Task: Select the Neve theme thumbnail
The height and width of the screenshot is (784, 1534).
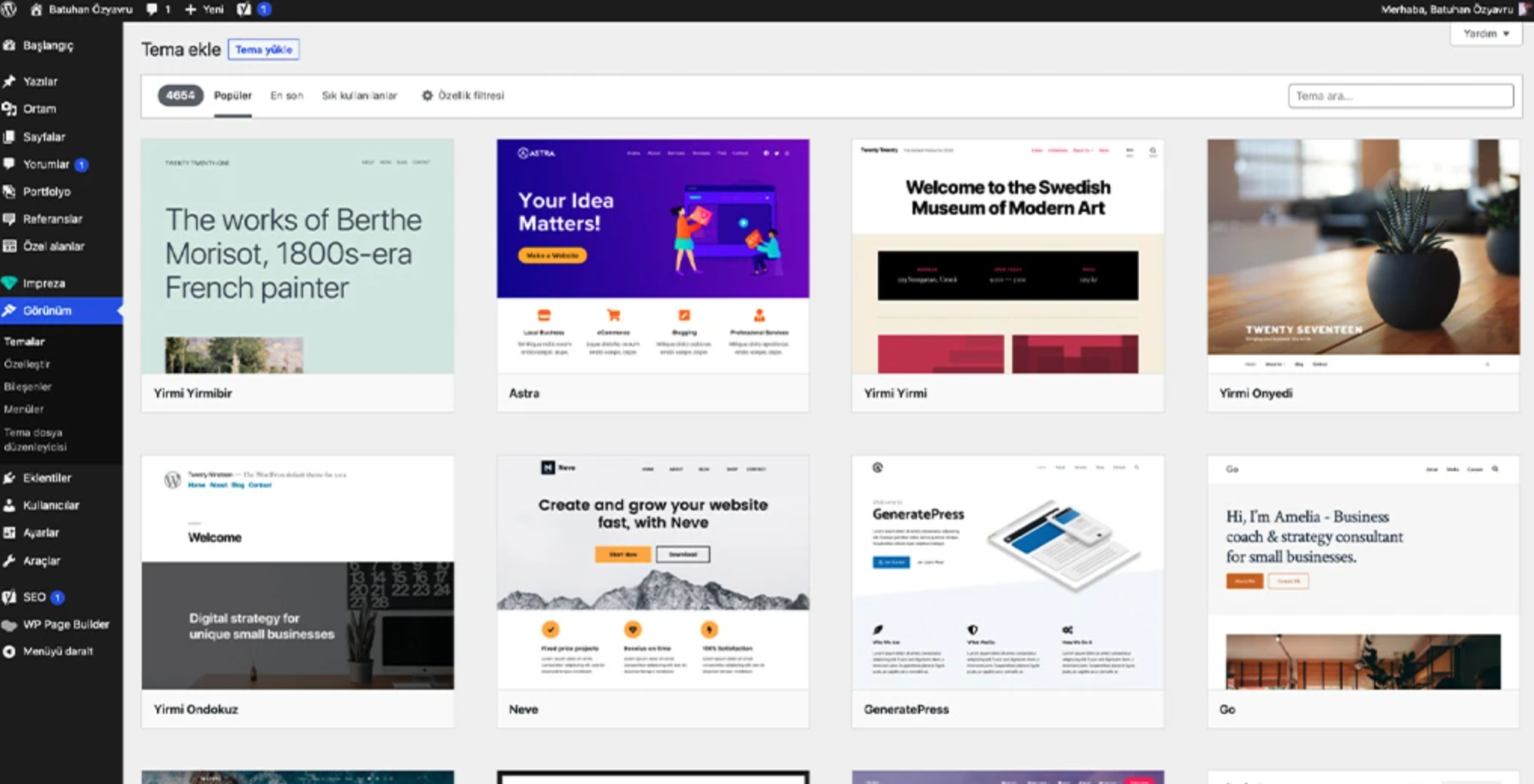Action: click(653, 572)
